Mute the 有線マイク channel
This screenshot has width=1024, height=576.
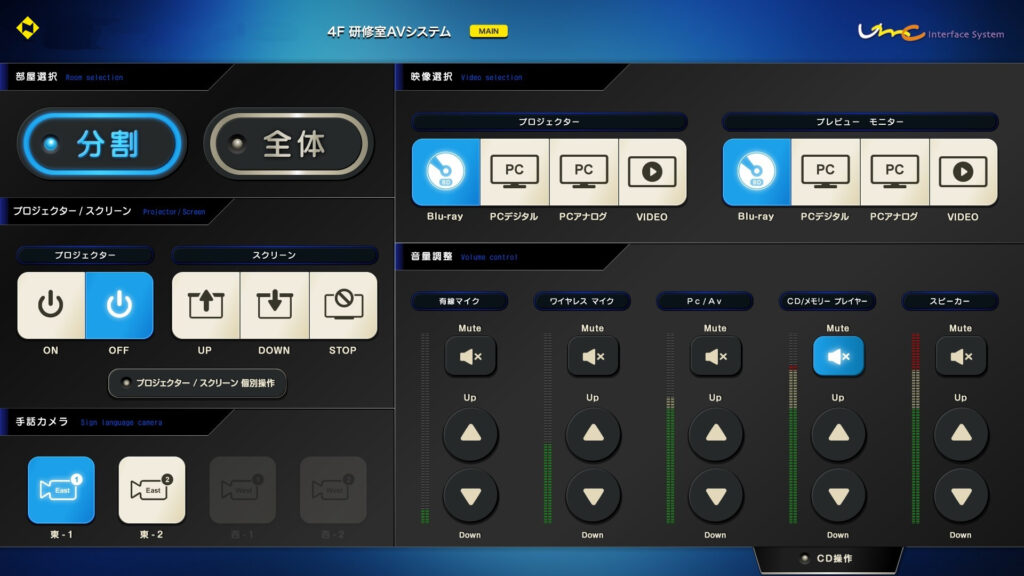click(x=470, y=356)
